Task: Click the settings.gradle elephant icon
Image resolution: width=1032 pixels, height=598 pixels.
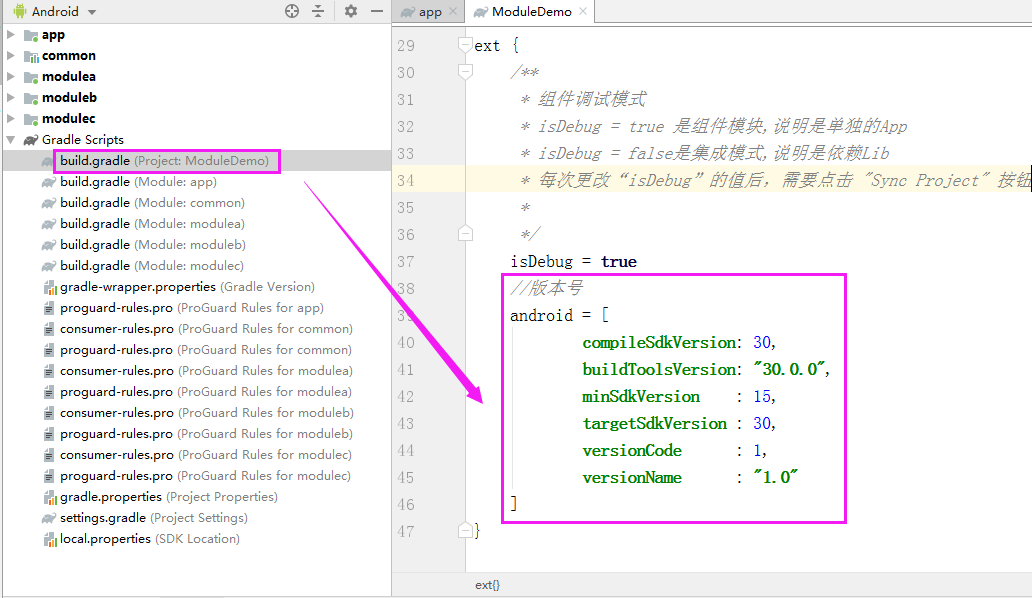Action: [x=49, y=518]
